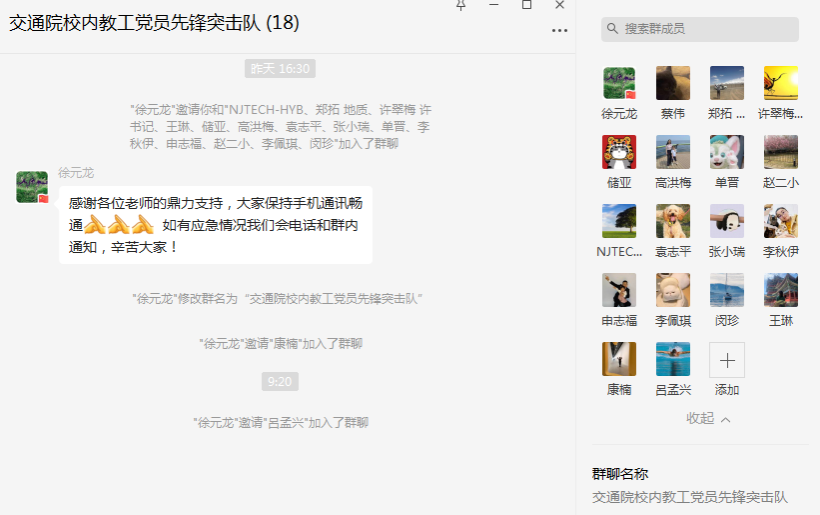Click the magnifier icon in member search
This screenshot has height=515, width=820.
(612, 29)
